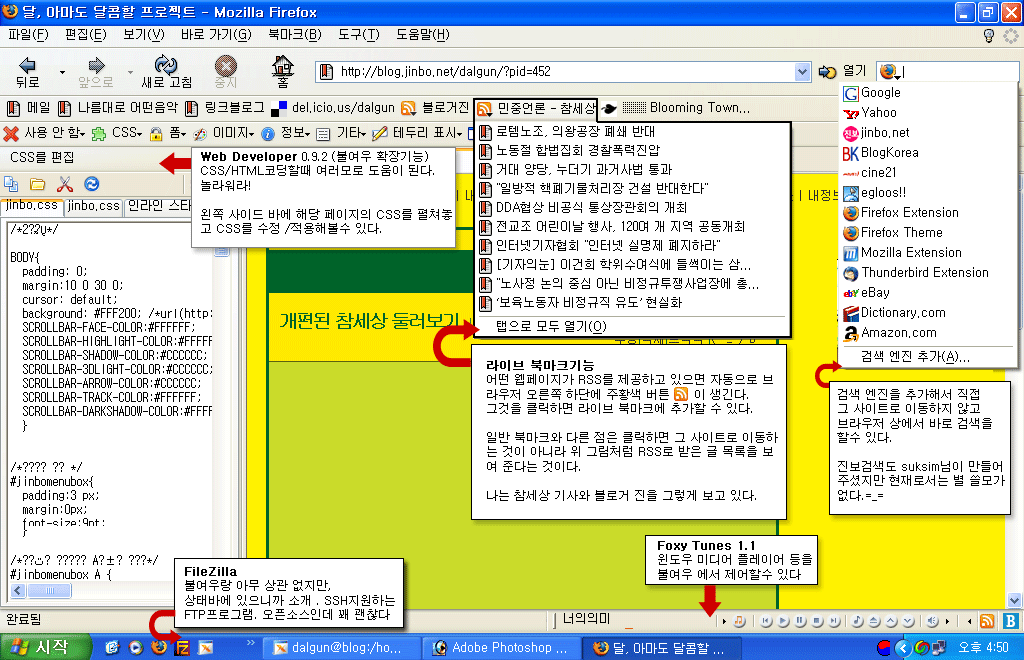The image size is (1024, 660).
Task: Open the 도구 menu
Action: pyautogui.click(x=359, y=35)
